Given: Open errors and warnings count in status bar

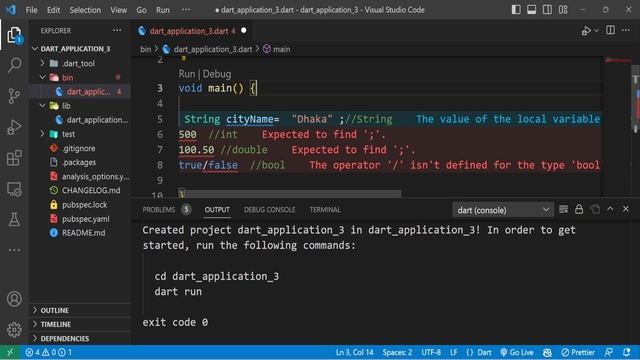Looking at the screenshot, I should (x=48, y=352).
